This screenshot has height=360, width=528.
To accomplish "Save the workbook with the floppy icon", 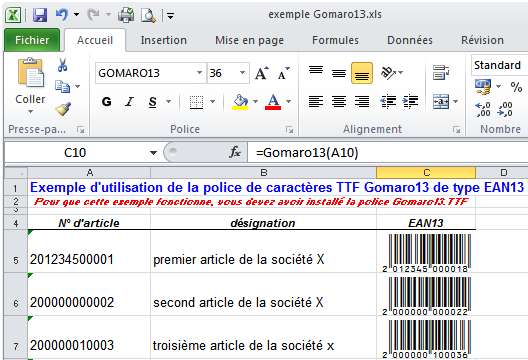I will coord(40,15).
